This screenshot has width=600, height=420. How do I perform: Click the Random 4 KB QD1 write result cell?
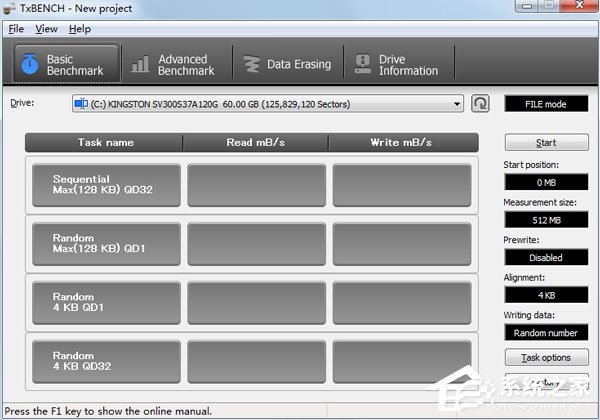[402, 303]
